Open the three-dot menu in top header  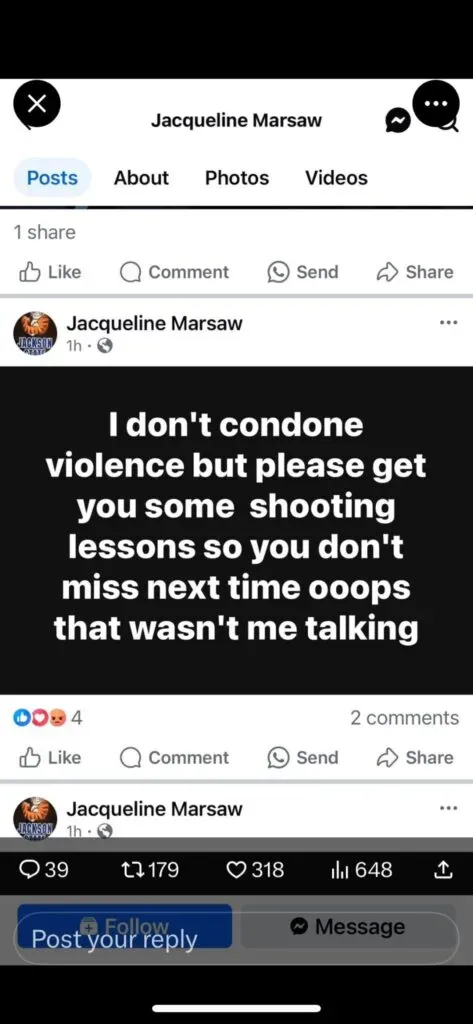click(437, 104)
